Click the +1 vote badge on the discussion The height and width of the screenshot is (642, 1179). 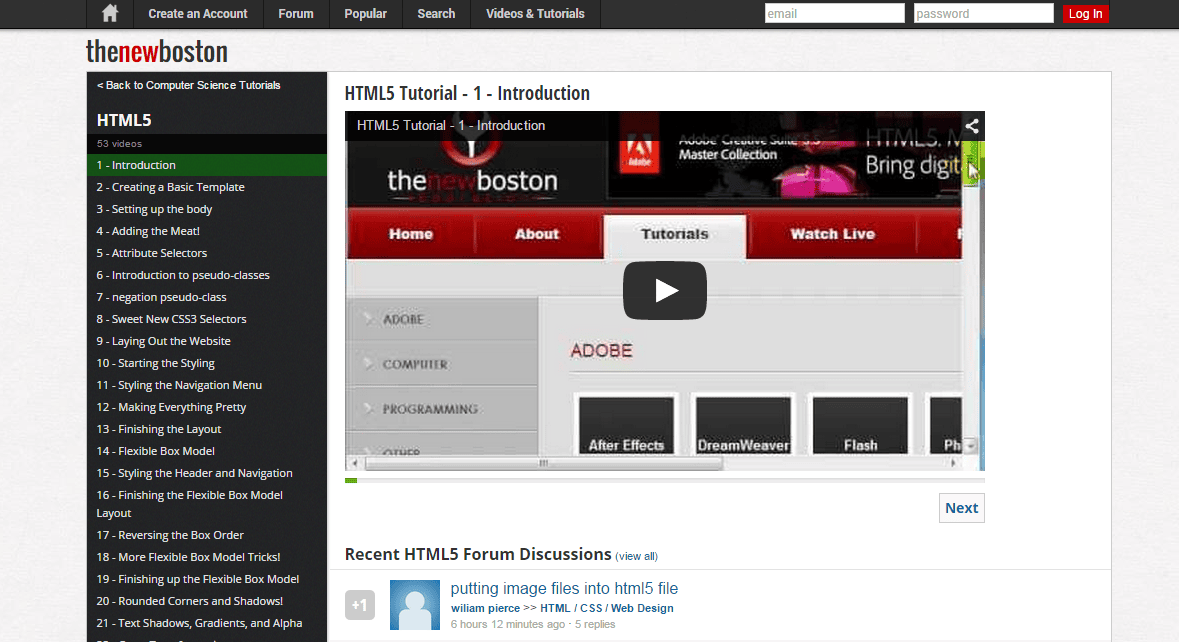point(359,604)
